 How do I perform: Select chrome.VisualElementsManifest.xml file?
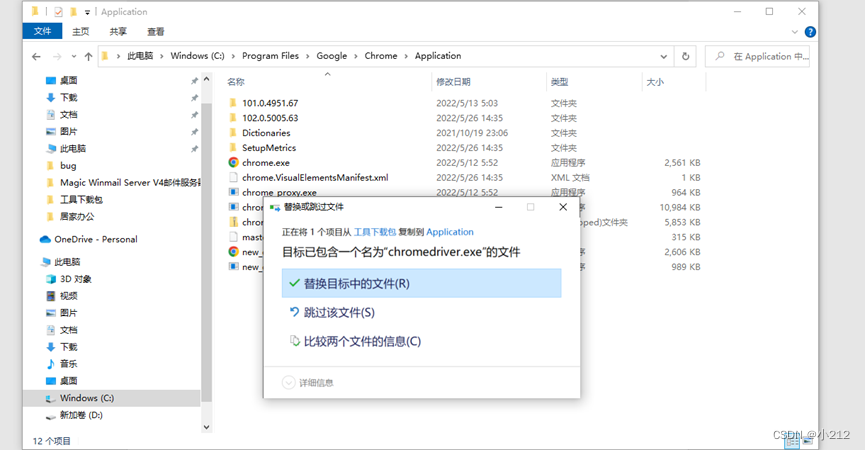click(315, 178)
